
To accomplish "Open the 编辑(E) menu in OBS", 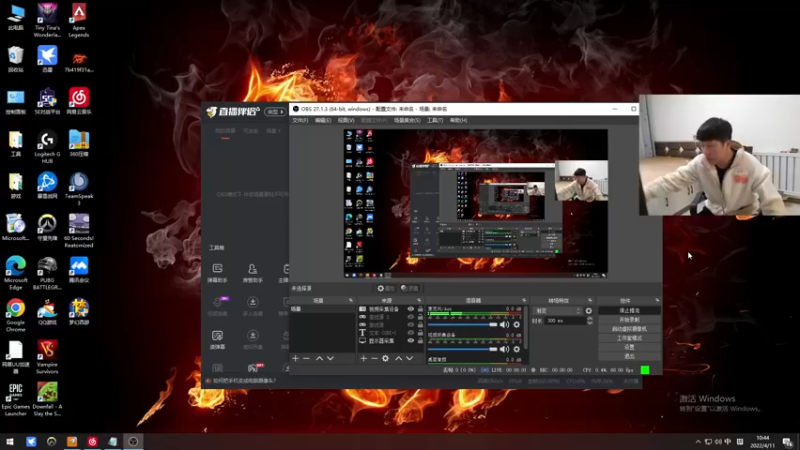I will (x=322, y=120).
